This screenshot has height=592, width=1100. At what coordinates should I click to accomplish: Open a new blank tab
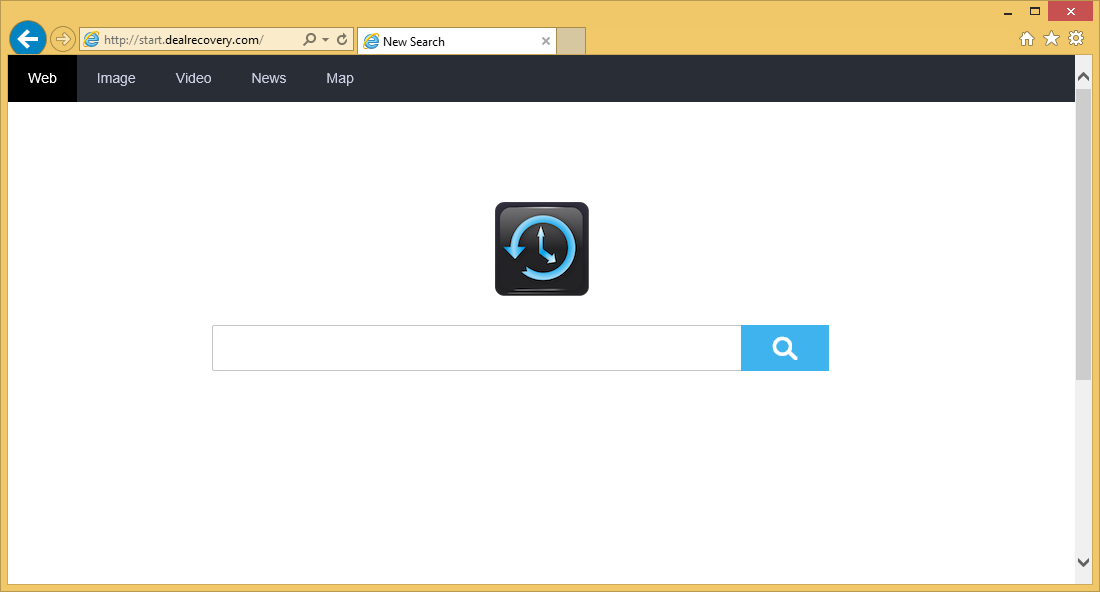(571, 41)
